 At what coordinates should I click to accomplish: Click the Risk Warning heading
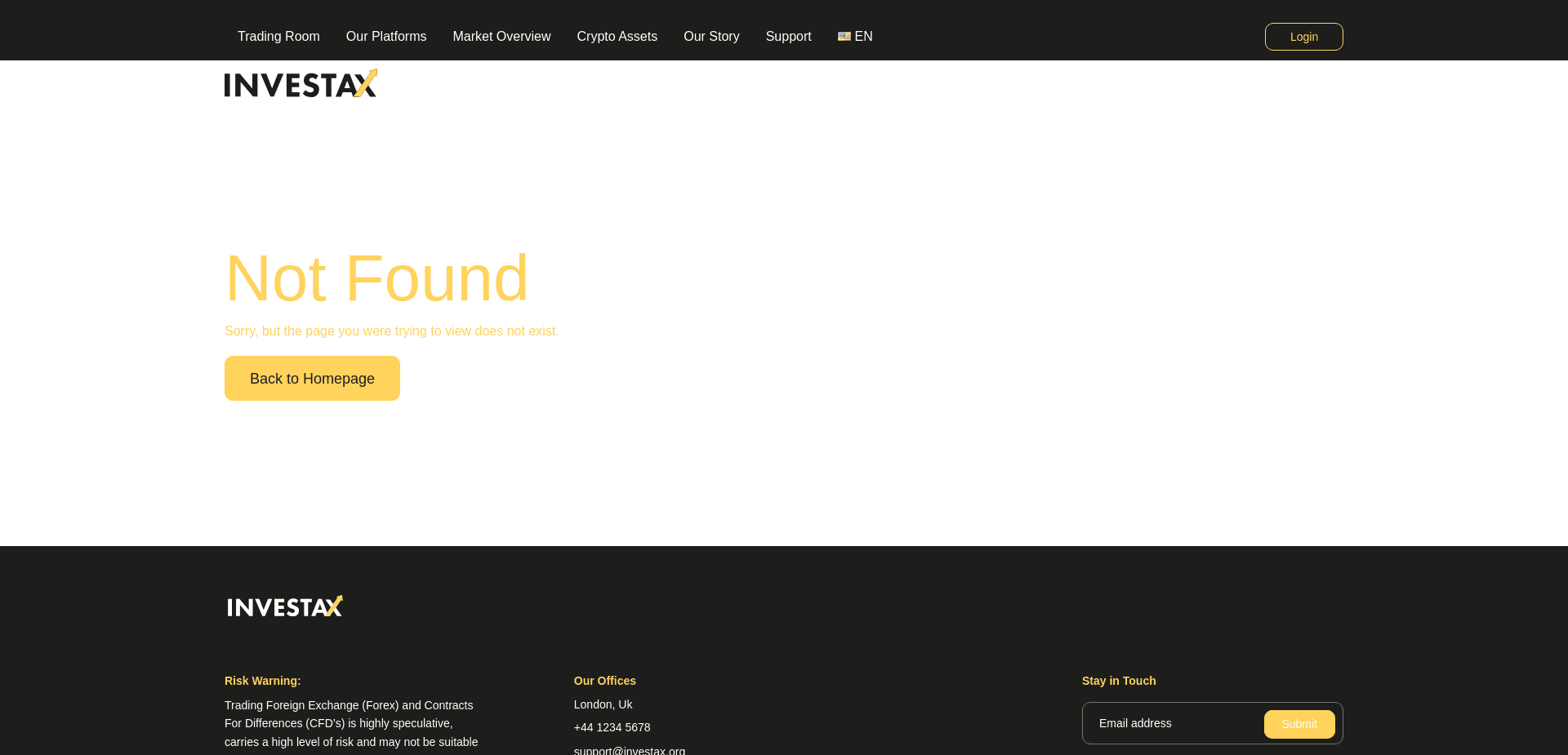[262, 681]
